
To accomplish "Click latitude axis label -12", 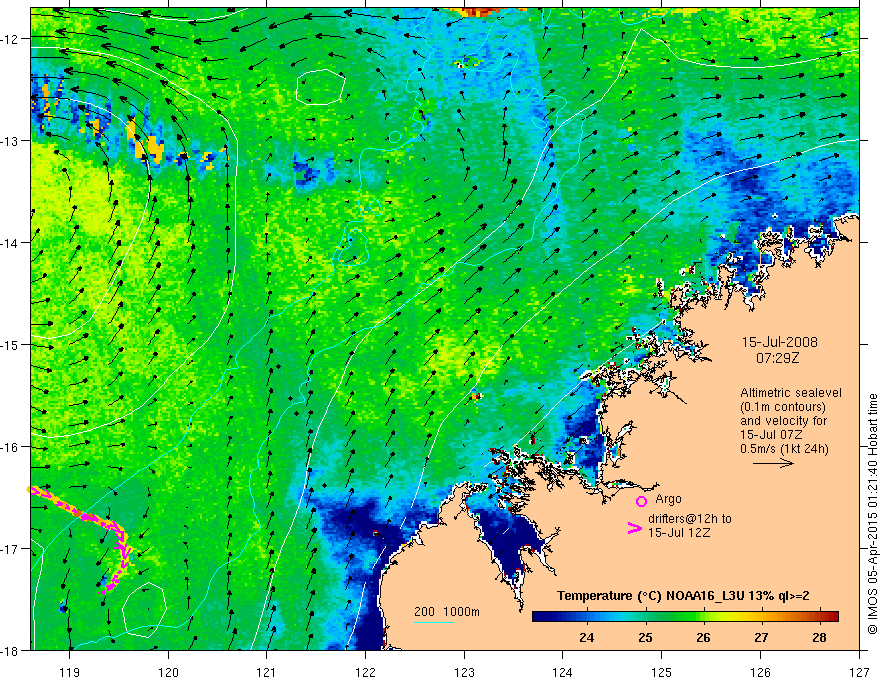I will coord(10,39).
